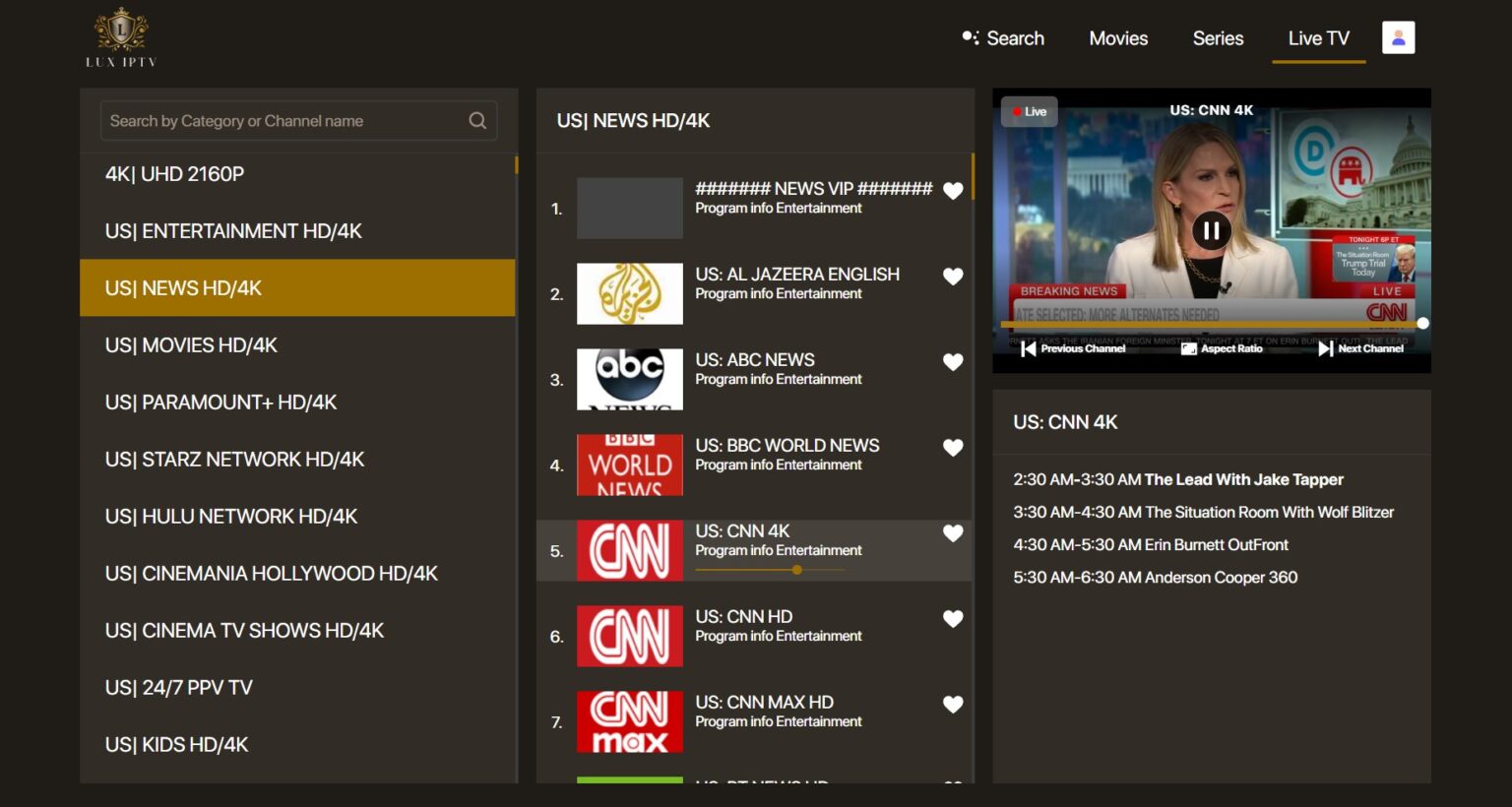Favorite the US: CNN 4K channel
This screenshot has width=1512, height=807.
point(953,533)
